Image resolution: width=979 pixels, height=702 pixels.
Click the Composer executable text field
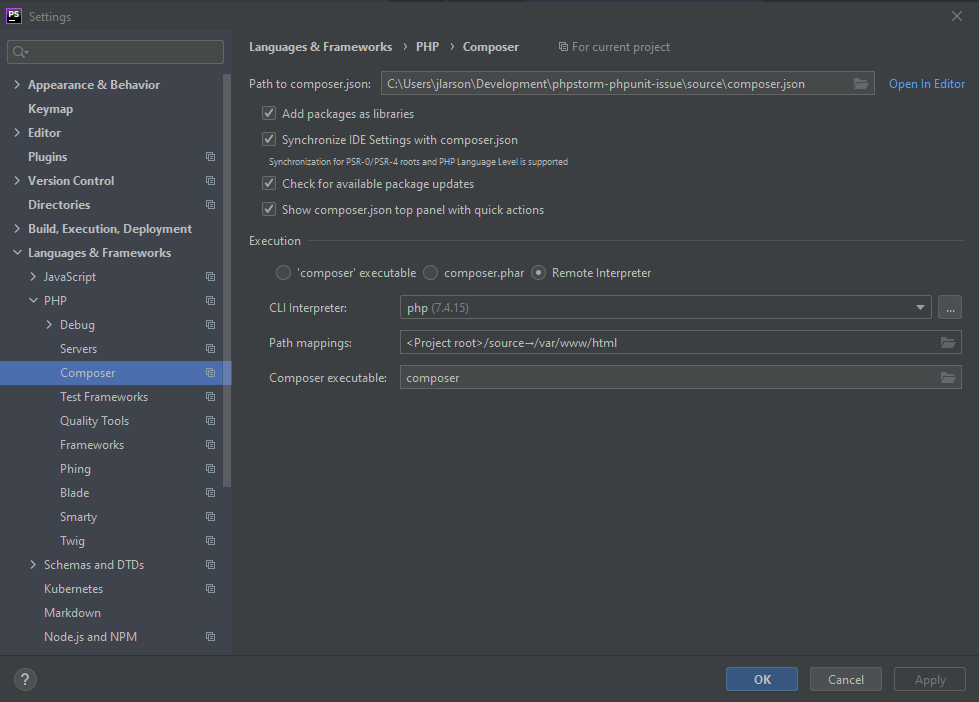pos(681,377)
